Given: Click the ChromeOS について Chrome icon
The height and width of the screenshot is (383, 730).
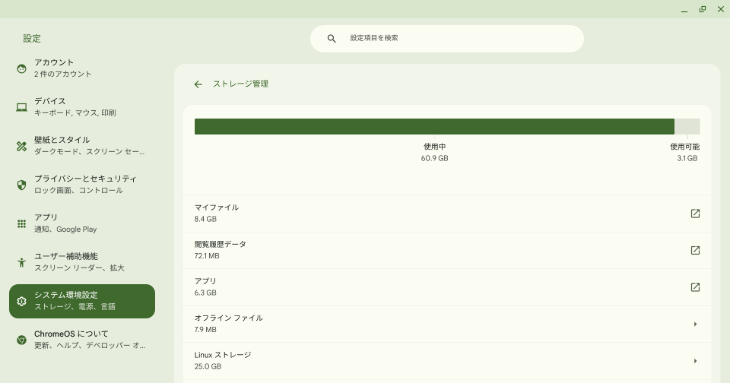Looking at the screenshot, I should (x=21, y=340).
